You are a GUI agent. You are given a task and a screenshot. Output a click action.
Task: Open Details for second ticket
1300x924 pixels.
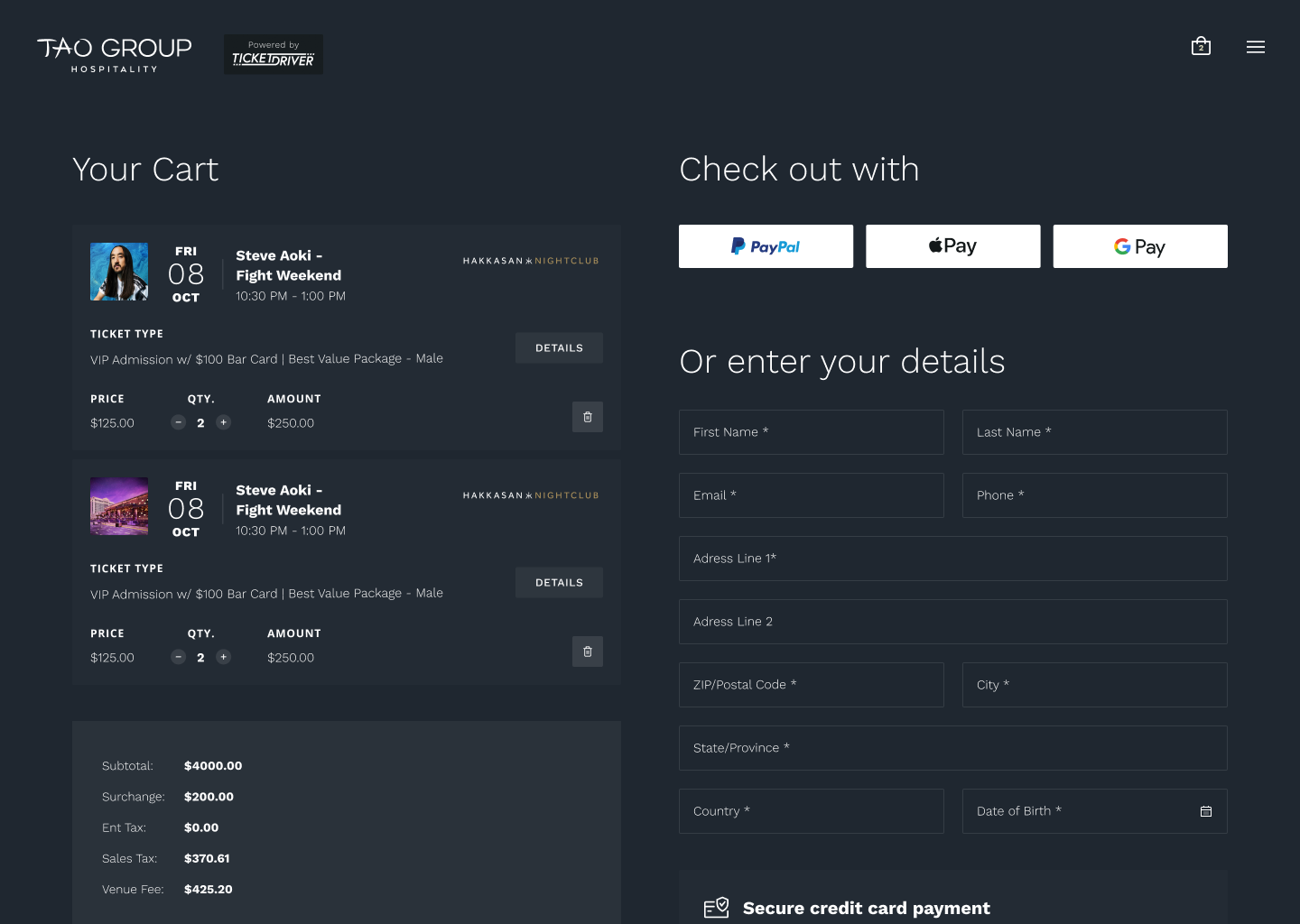coord(559,583)
